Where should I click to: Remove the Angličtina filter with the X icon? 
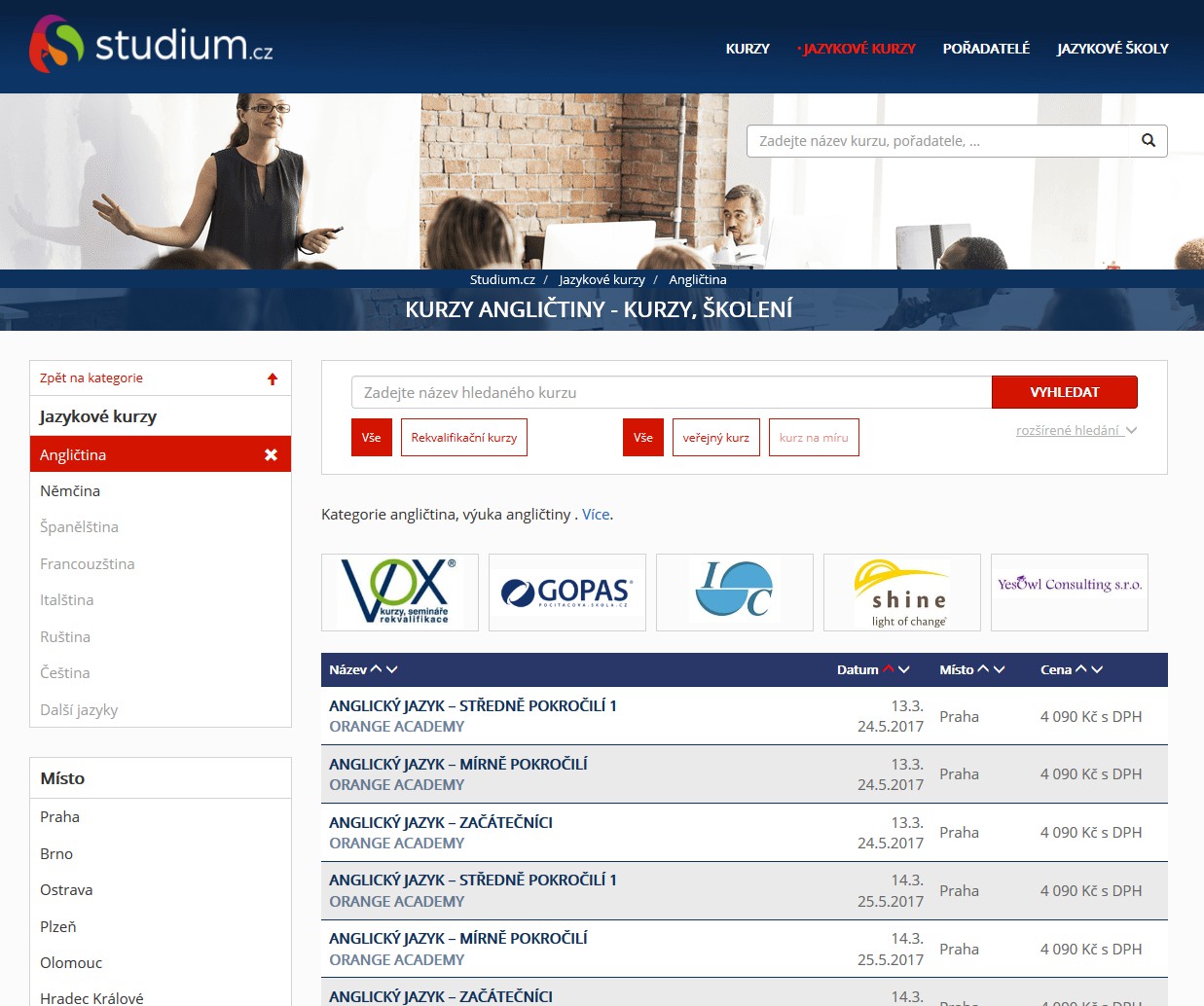[271, 454]
